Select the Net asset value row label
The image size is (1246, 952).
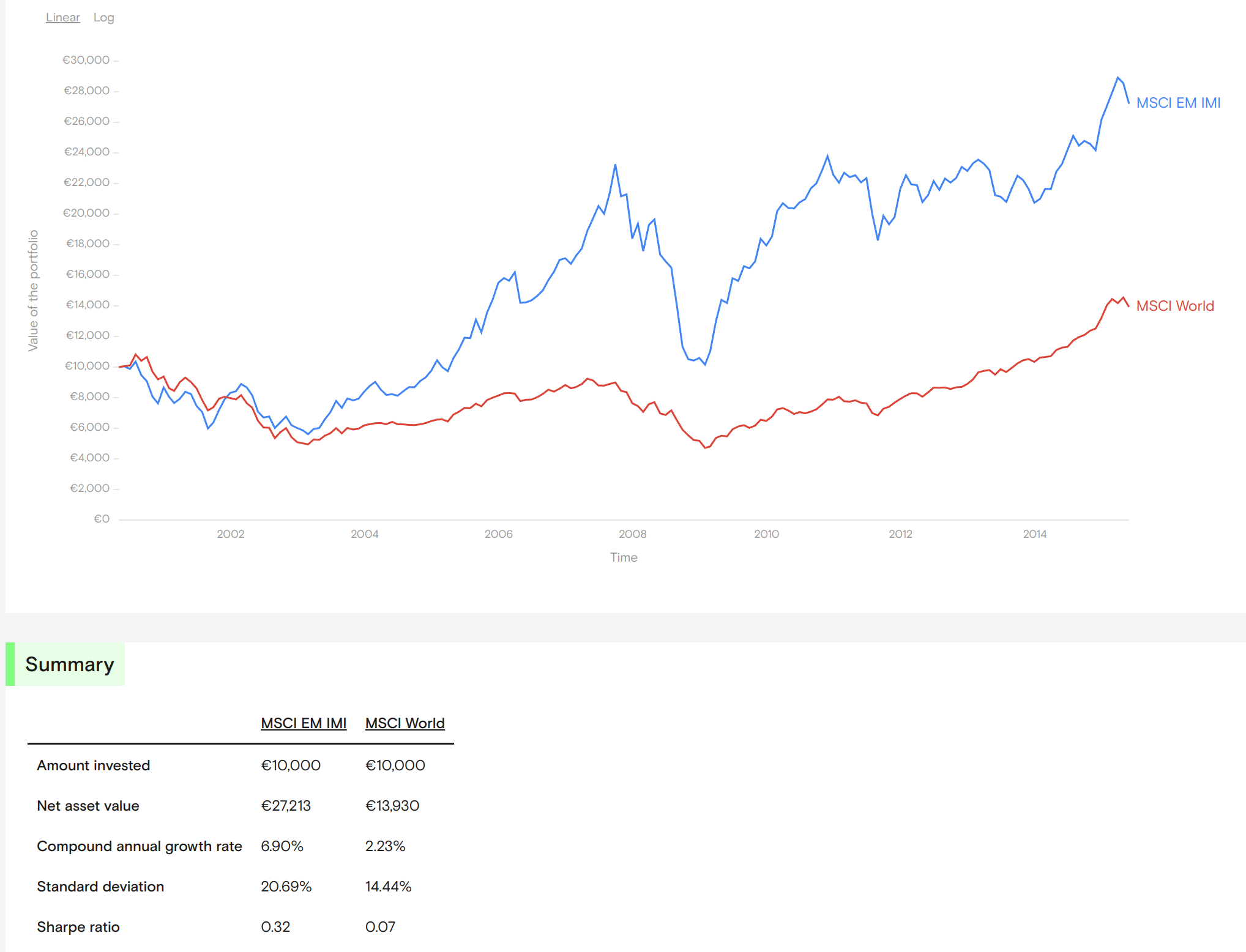[x=88, y=806]
